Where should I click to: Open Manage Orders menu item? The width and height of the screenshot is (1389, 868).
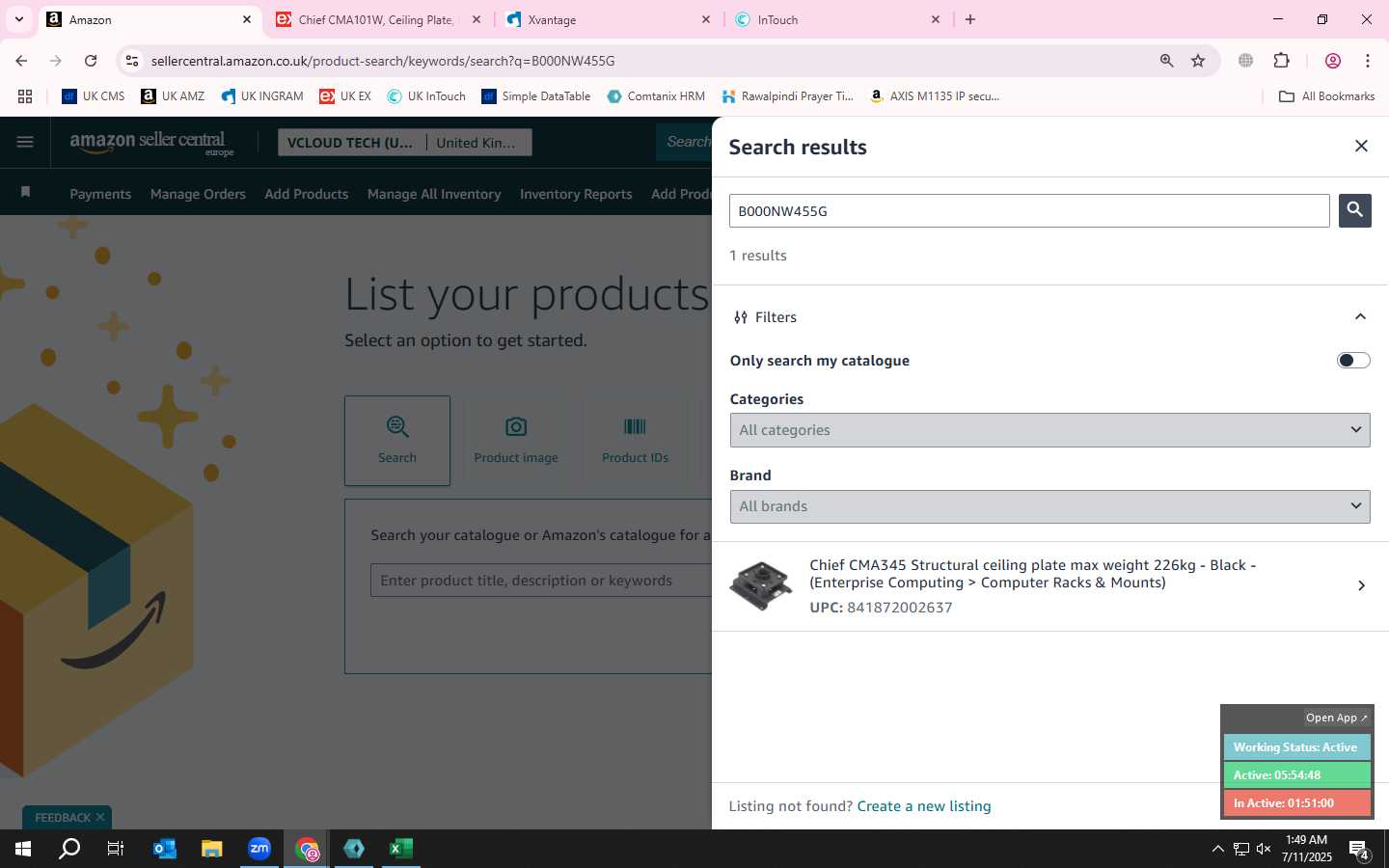tap(198, 194)
